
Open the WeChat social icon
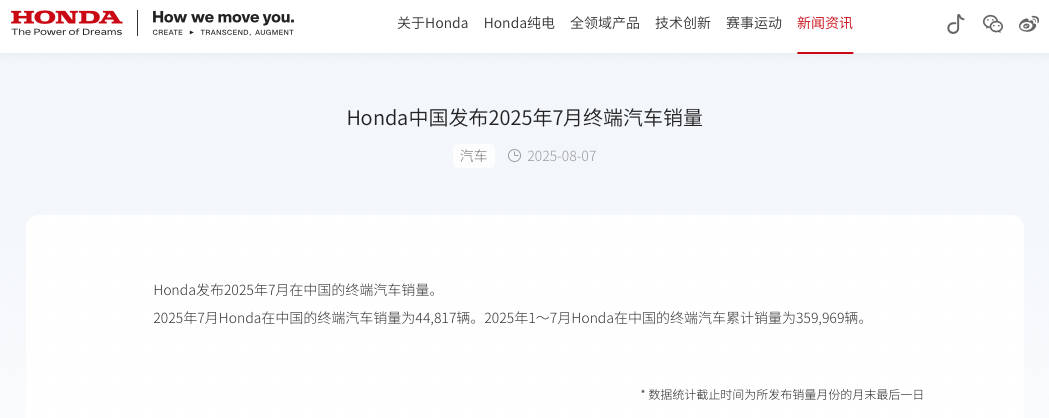click(993, 24)
